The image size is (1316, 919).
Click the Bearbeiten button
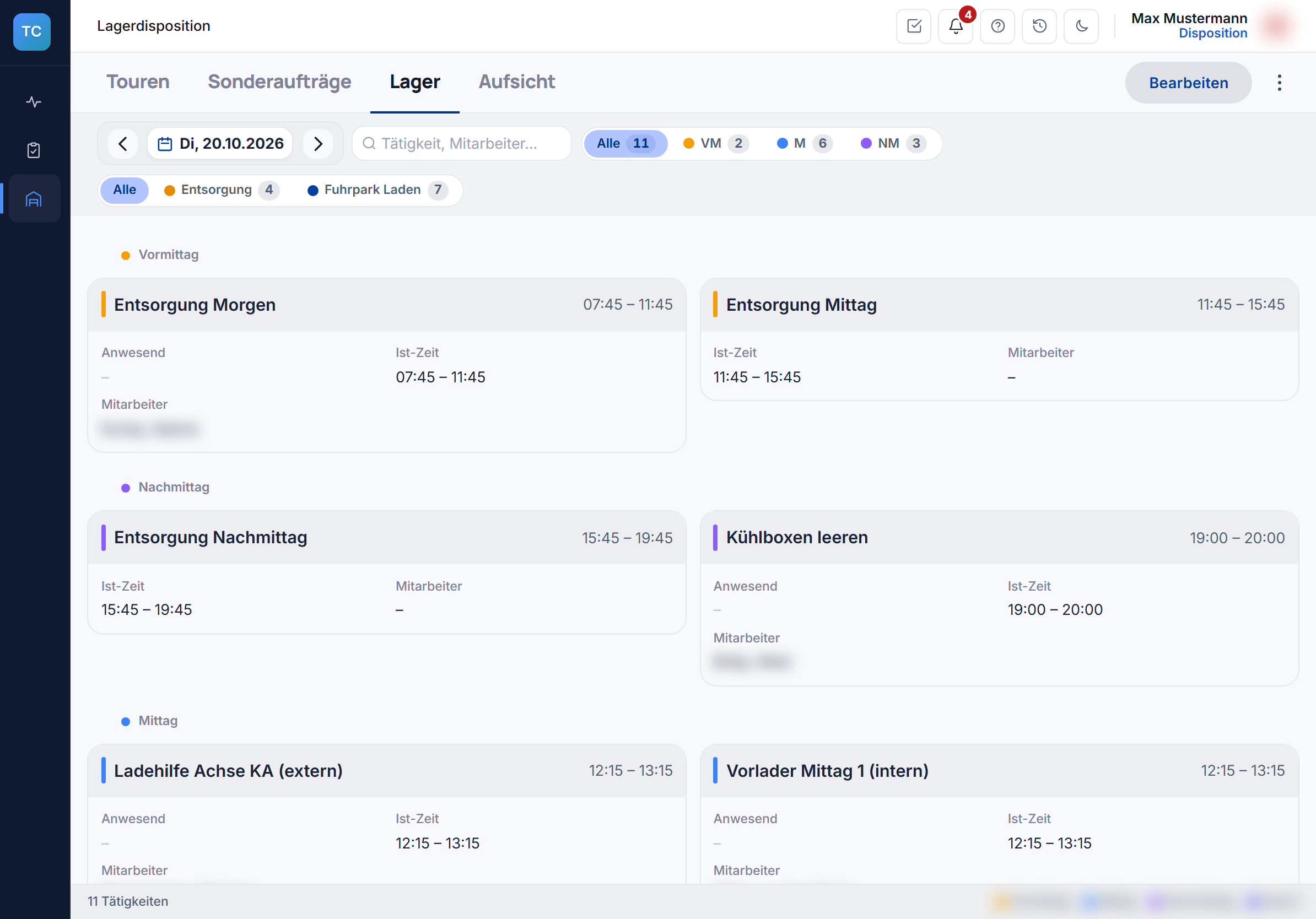pos(1188,83)
